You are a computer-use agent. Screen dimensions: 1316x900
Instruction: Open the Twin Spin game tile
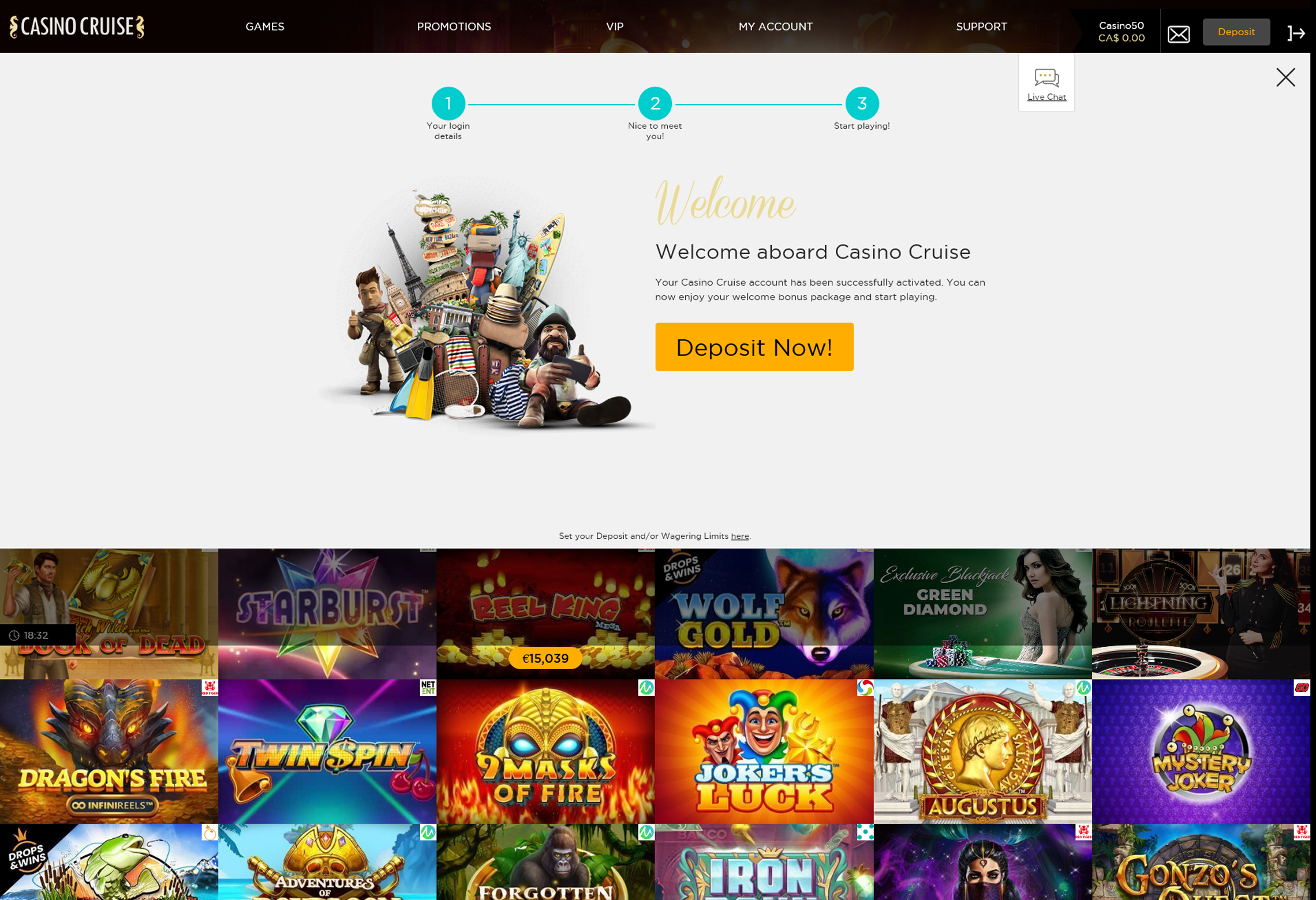pyautogui.click(x=327, y=751)
